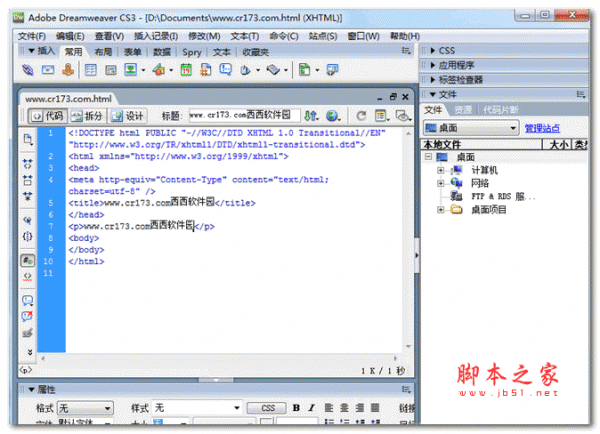Click the image insert icon
The image size is (600, 434).
coord(131,70)
